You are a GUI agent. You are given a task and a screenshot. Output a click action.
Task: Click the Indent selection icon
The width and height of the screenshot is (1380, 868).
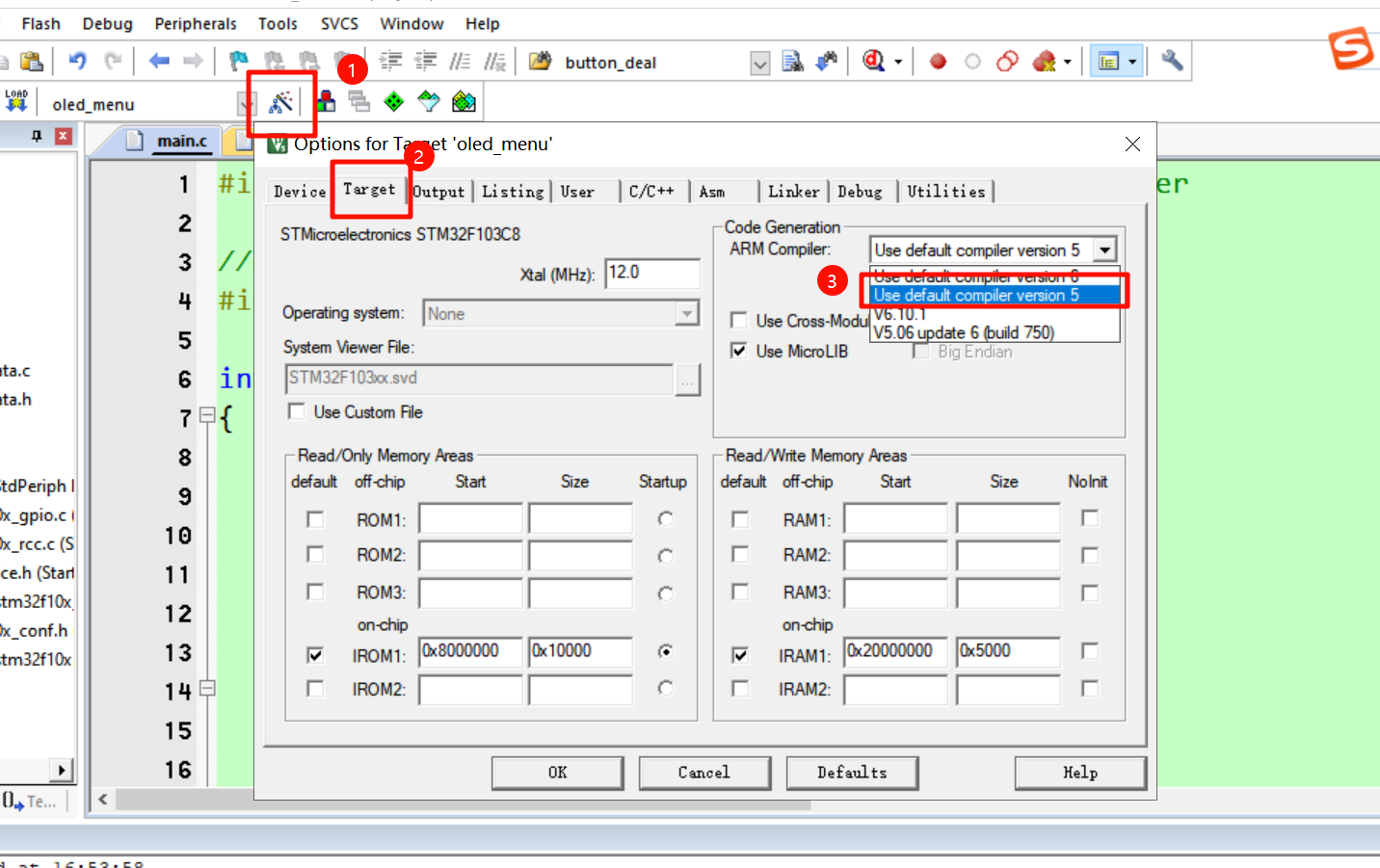pyautogui.click(x=390, y=62)
